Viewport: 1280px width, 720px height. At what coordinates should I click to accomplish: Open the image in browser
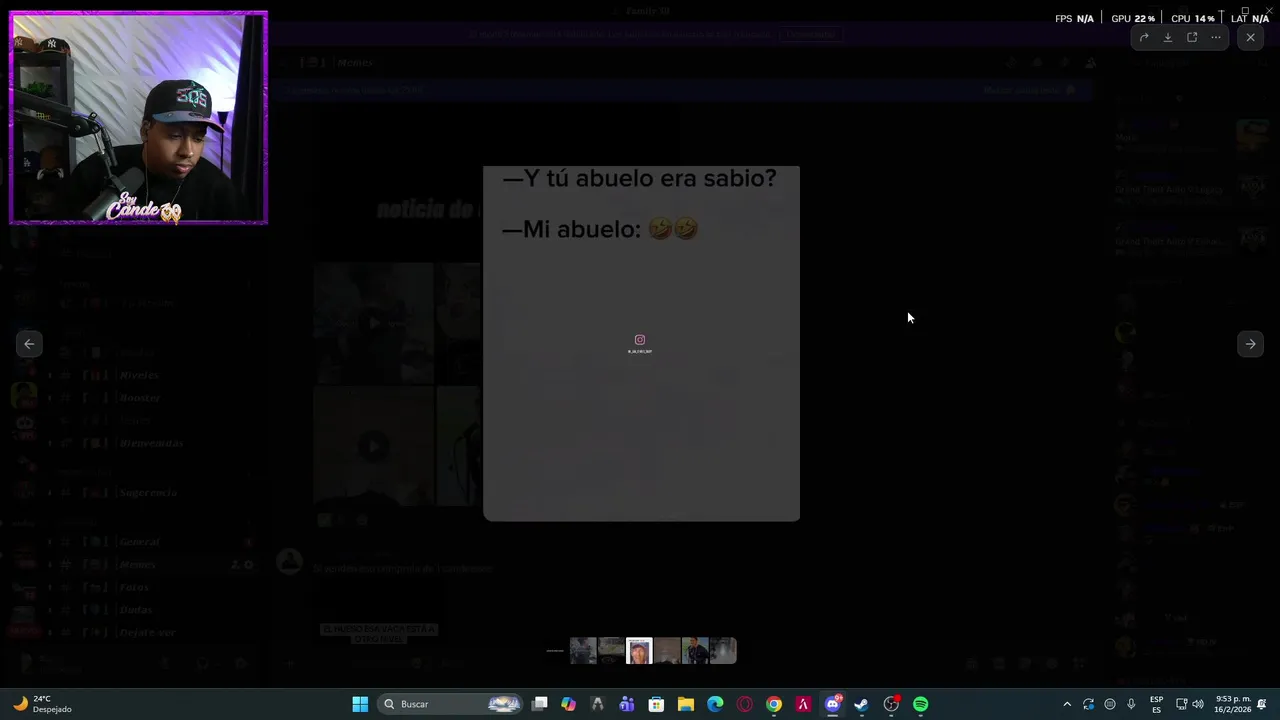point(1192,37)
